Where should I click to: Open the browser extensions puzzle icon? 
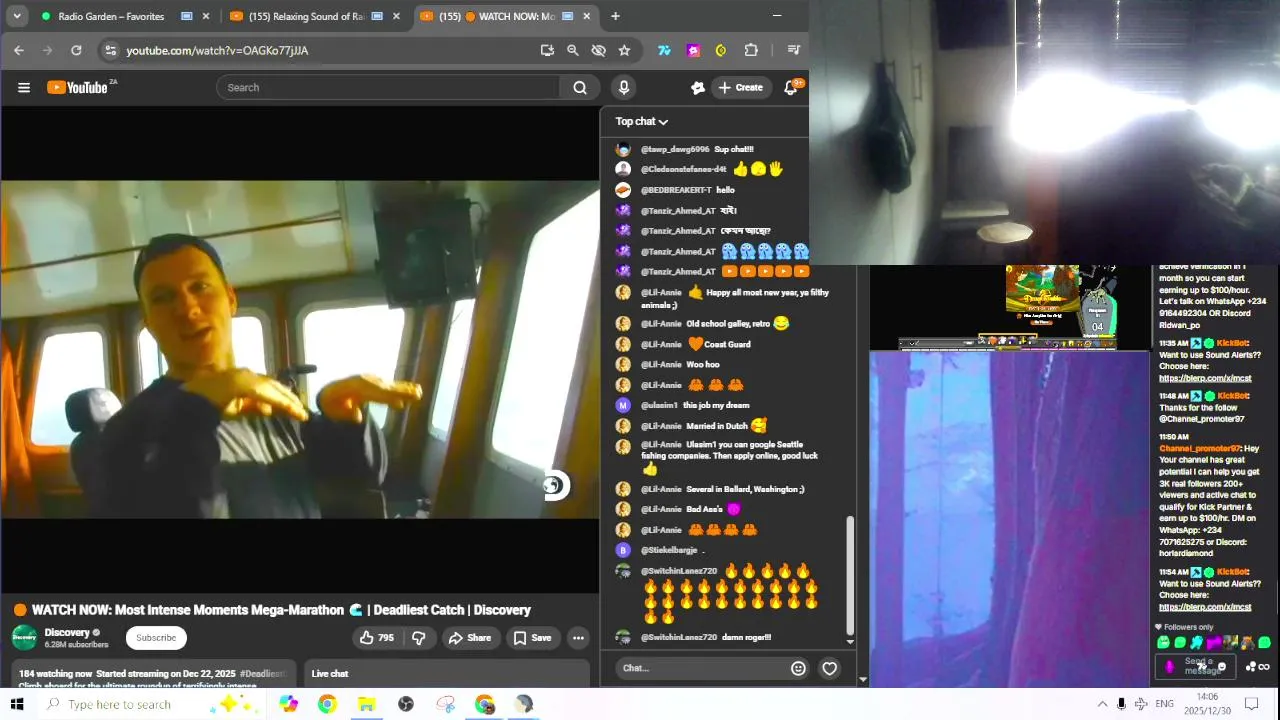pyautogui.click(x=751, y=50)
